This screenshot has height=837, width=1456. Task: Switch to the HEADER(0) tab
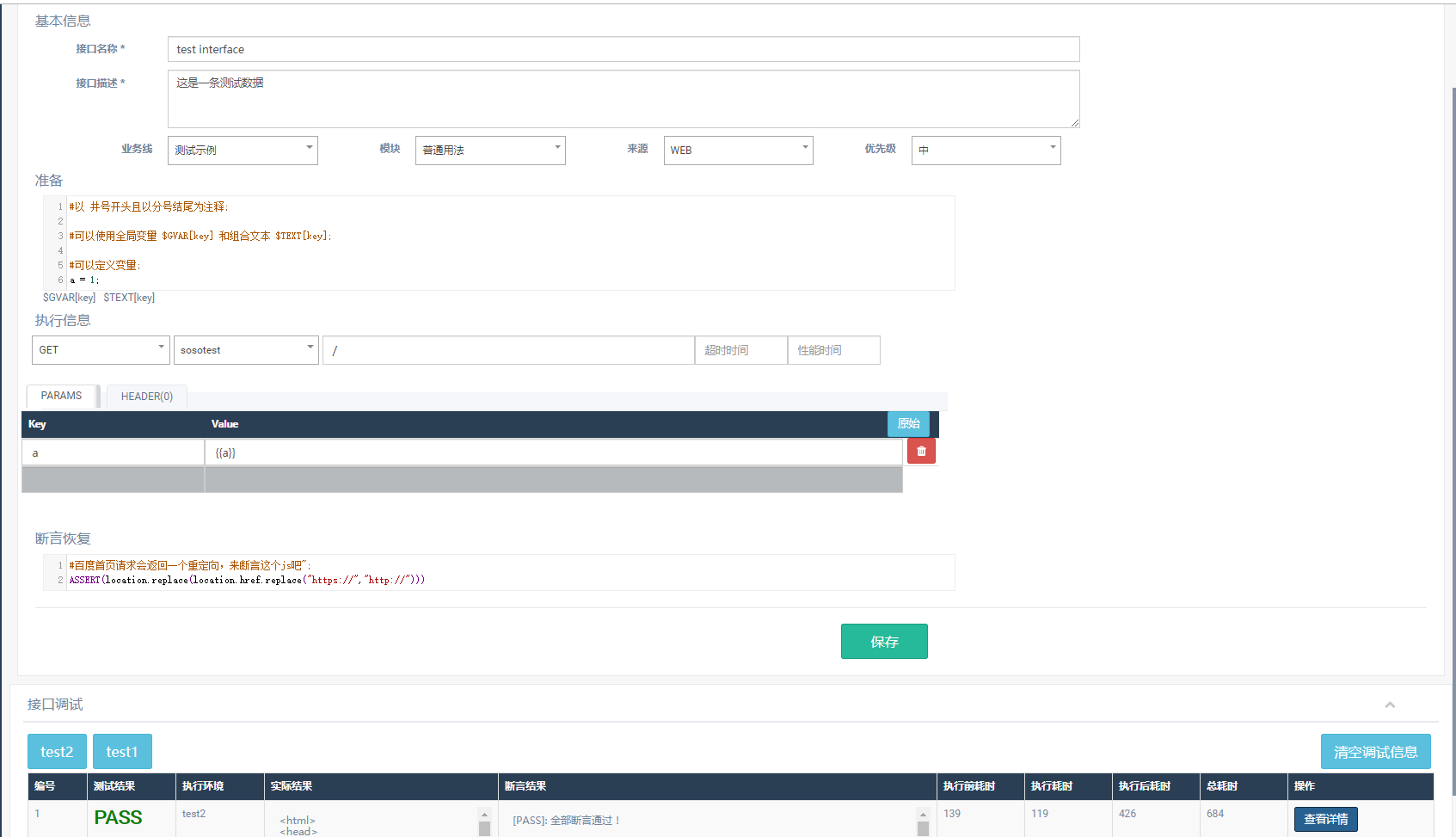[146, 397]
